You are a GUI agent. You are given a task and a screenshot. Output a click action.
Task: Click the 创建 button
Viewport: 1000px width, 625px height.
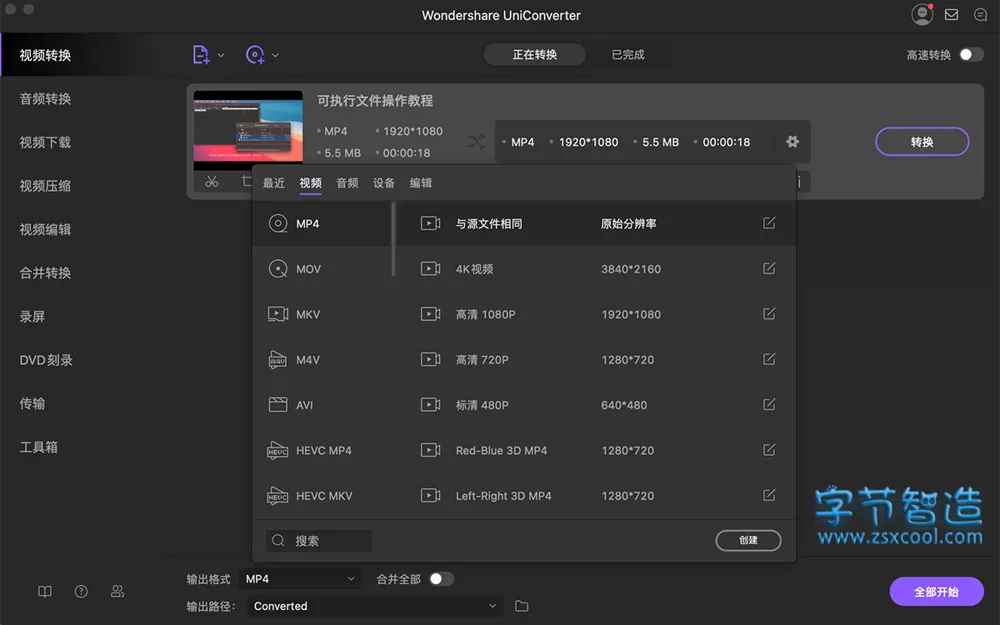coord(748,540)
